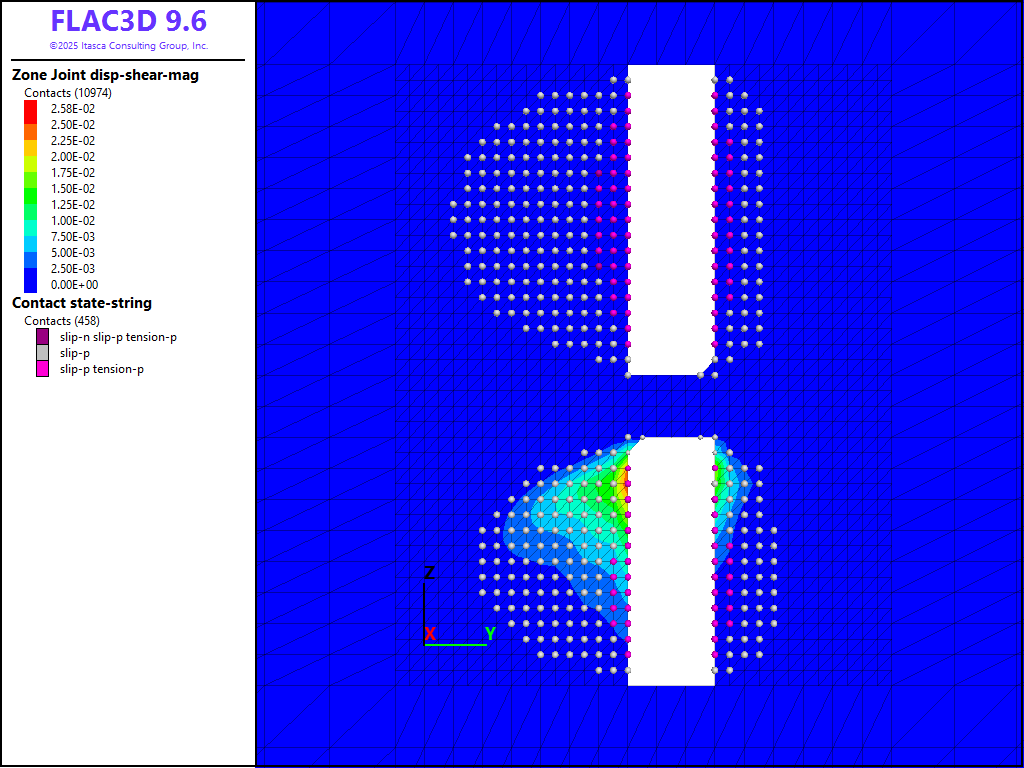Click the FLAC3D 9.6 title text

tap(128, 21)
